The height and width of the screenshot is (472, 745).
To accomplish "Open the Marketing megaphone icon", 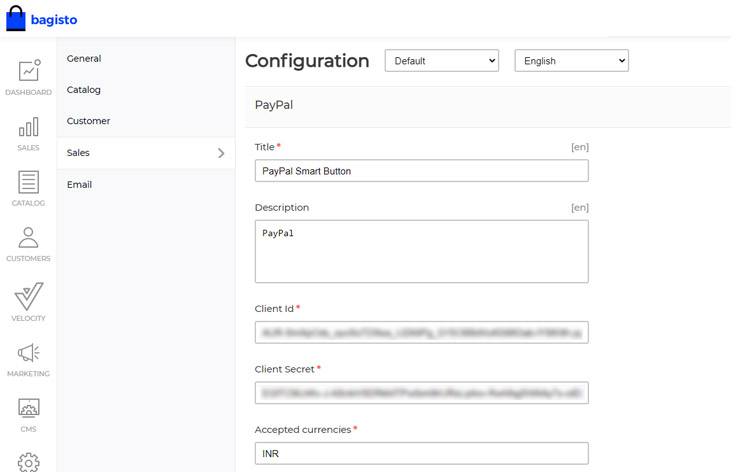I will (x=29, y=353).
